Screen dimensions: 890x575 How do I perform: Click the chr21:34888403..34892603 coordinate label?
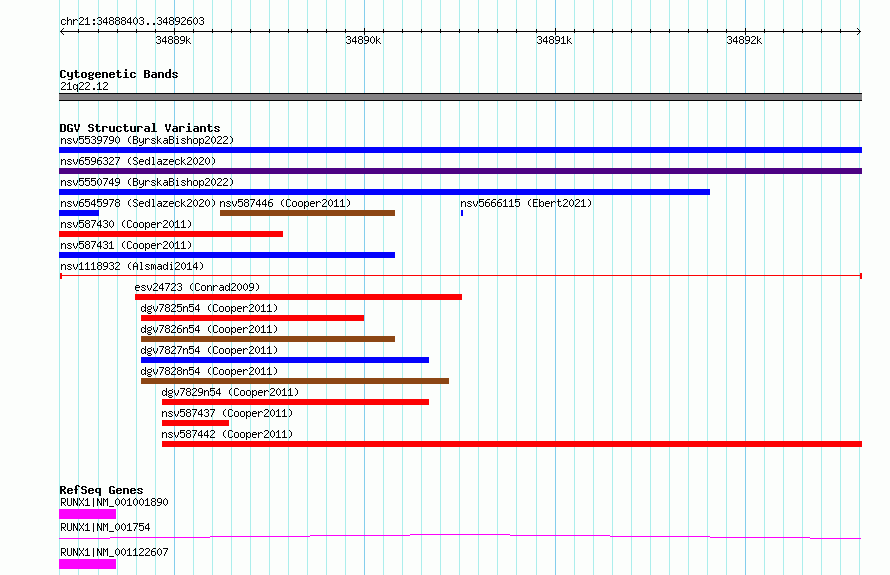click(132, 22)
